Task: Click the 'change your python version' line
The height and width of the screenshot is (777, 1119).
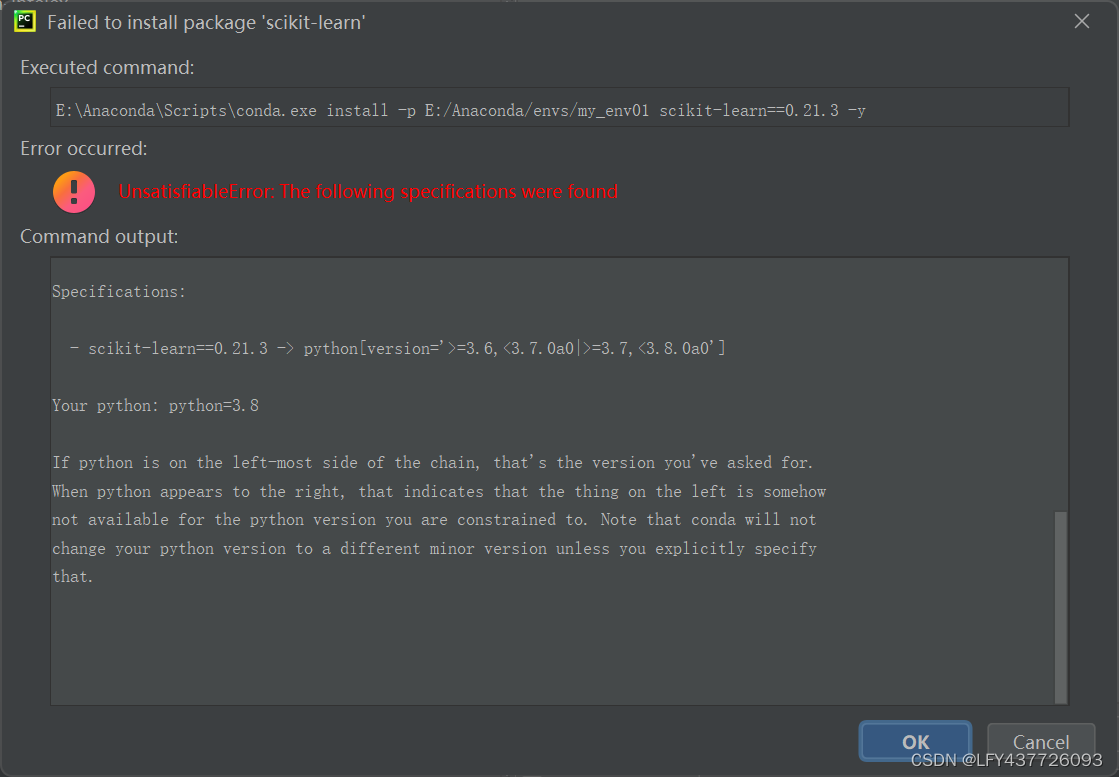Action: [434, 549]
